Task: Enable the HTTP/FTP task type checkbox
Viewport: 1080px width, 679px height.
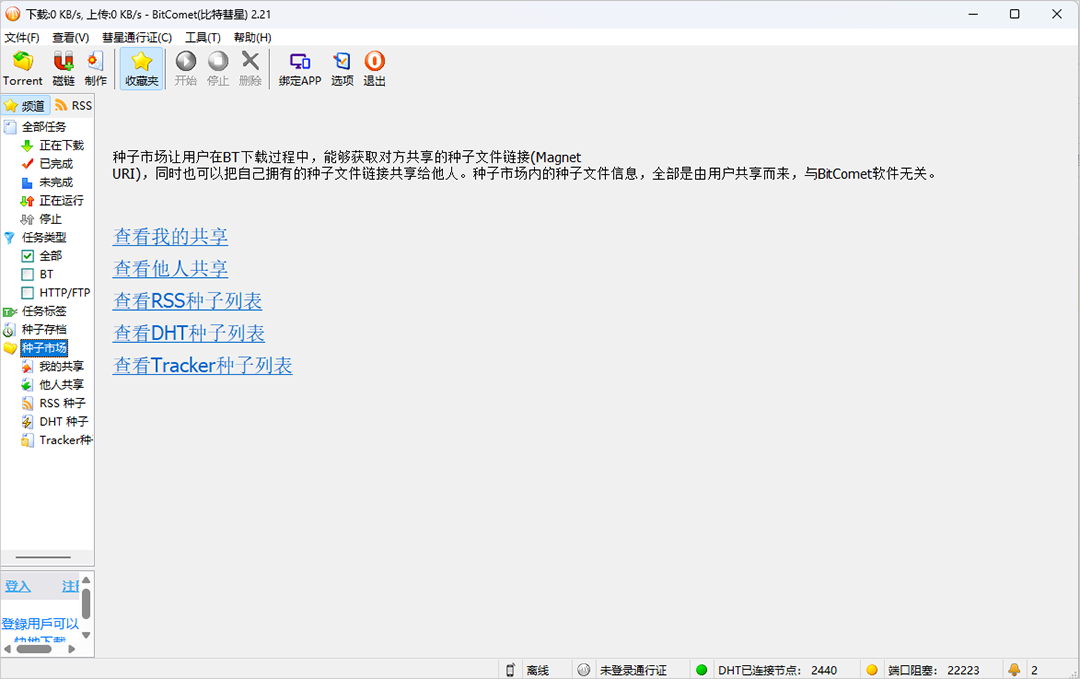Action: click(x=28, y=293)
